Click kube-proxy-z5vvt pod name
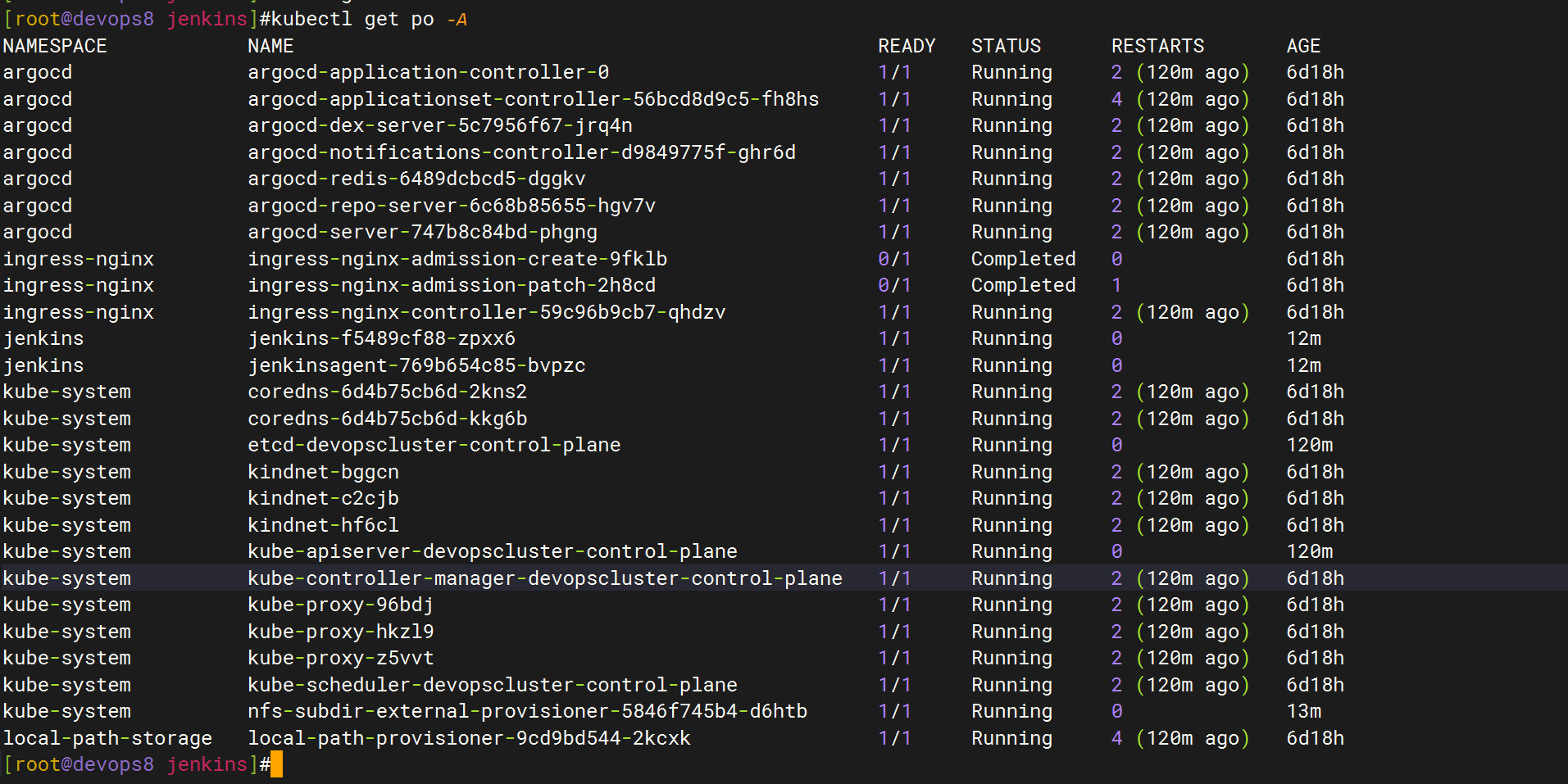This screenshot has width=1568, height=784. click(x=340, y=658)
